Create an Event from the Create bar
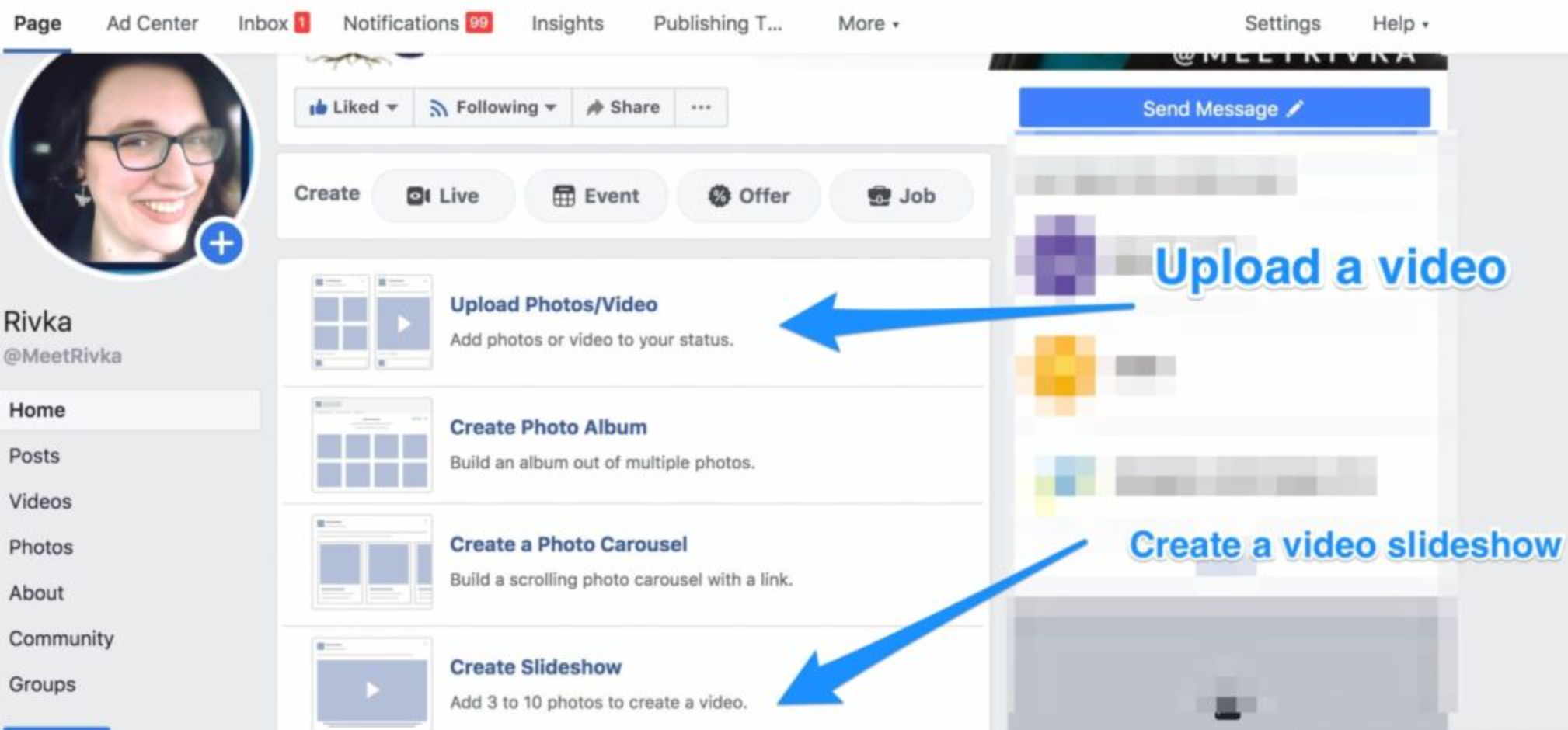Screen dimensions: 1568x730 [595, 196]
